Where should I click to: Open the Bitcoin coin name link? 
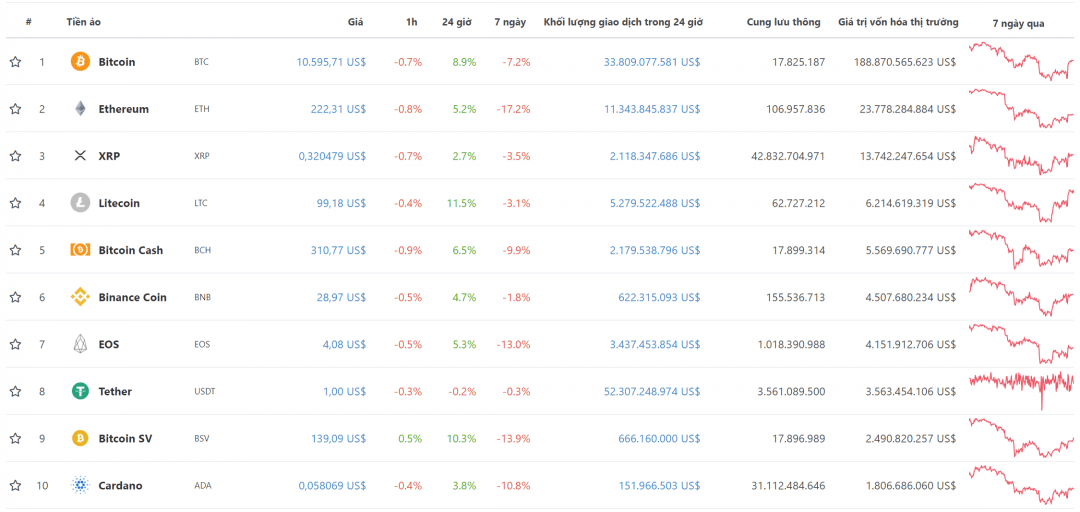(x=117, y=62)
